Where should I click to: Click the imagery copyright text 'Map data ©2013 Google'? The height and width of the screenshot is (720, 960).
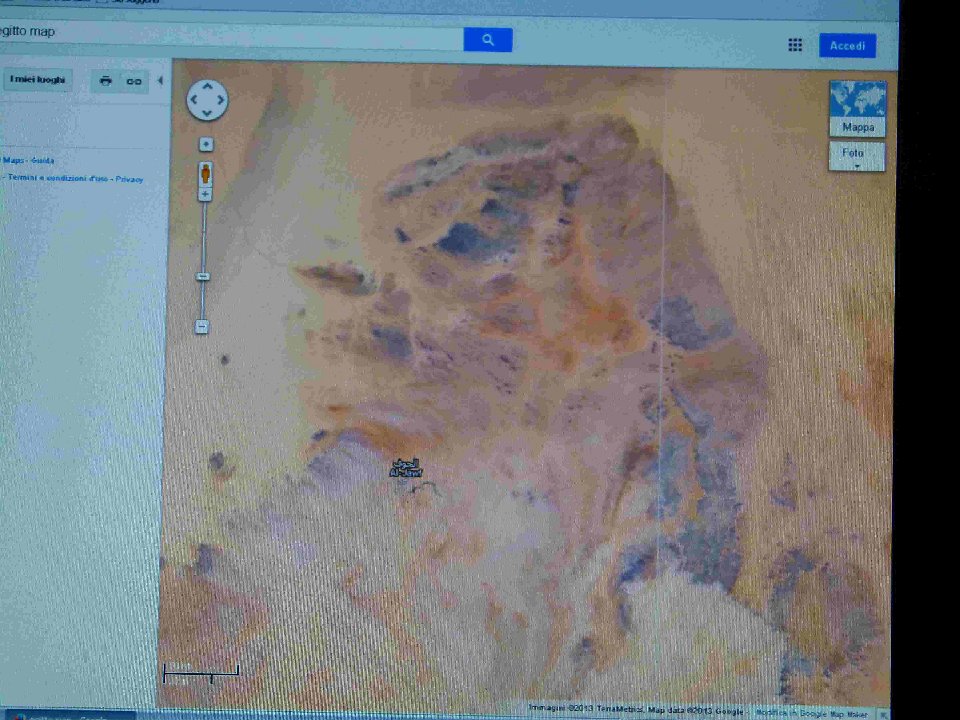(x=696, y=710)
